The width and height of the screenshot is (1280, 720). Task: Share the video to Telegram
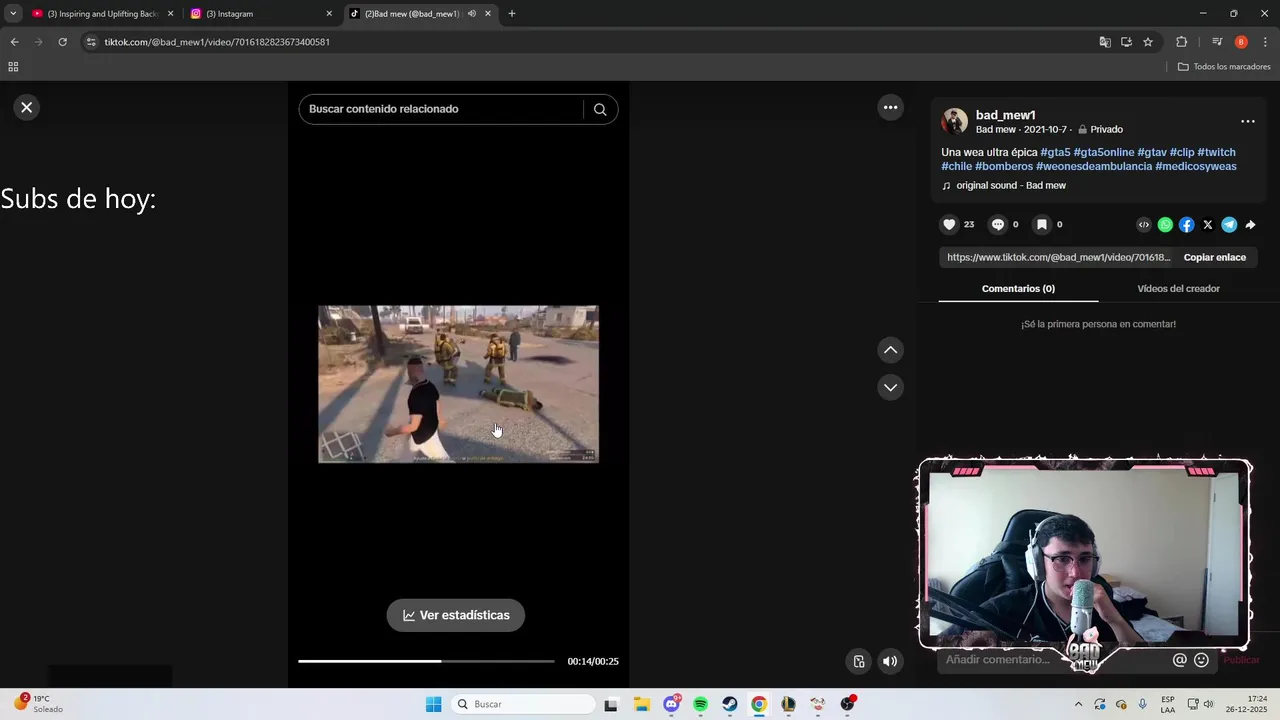[x=1229, y=225]
